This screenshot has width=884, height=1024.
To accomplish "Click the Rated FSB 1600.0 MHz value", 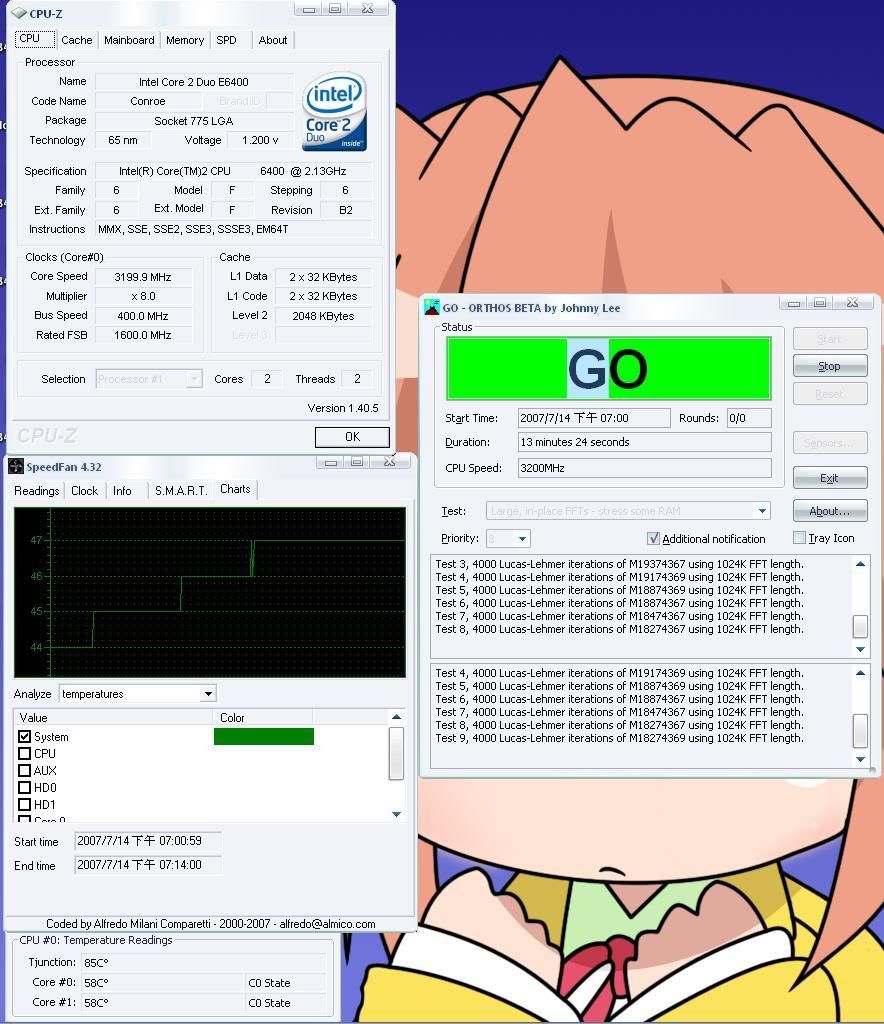I will pos(143,335).
